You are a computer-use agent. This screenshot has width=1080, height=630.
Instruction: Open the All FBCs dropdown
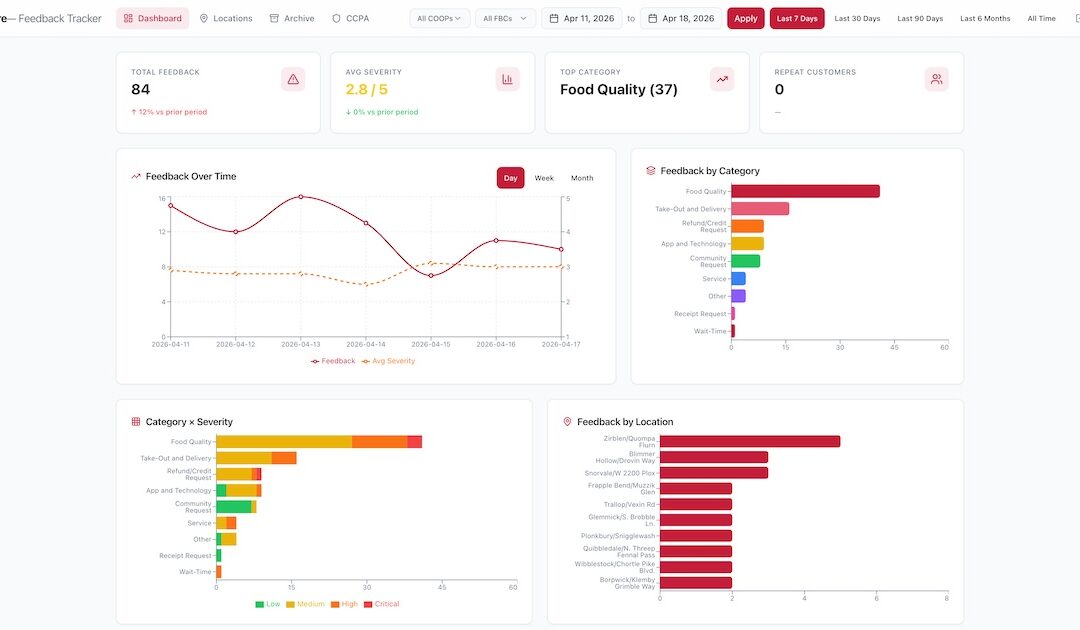(x=504, y=17)
